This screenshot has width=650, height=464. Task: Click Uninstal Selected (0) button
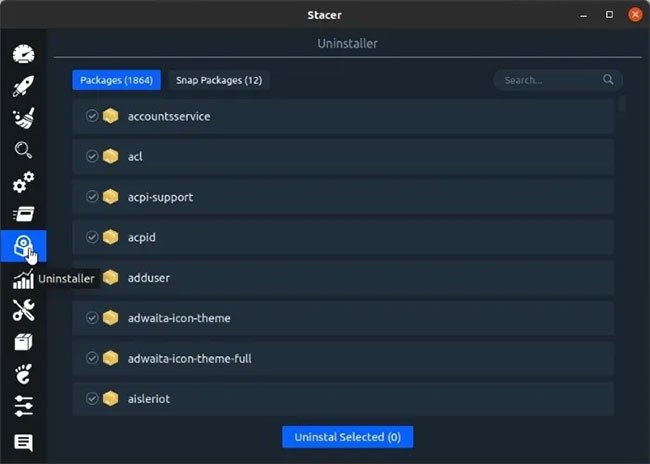347,437
